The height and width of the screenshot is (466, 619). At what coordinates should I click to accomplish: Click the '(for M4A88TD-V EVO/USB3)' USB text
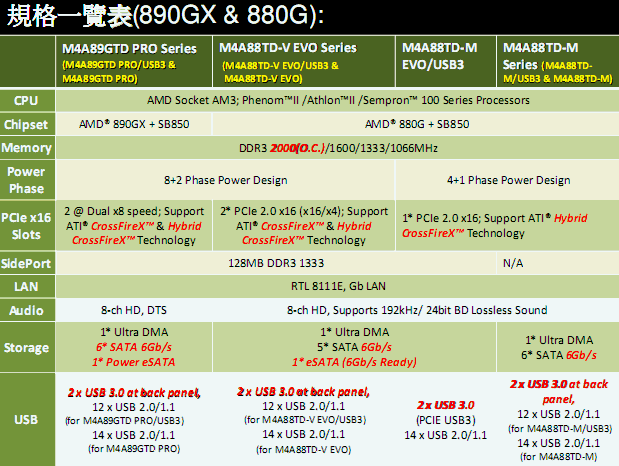pyautogui.click(x=305, y=420)
